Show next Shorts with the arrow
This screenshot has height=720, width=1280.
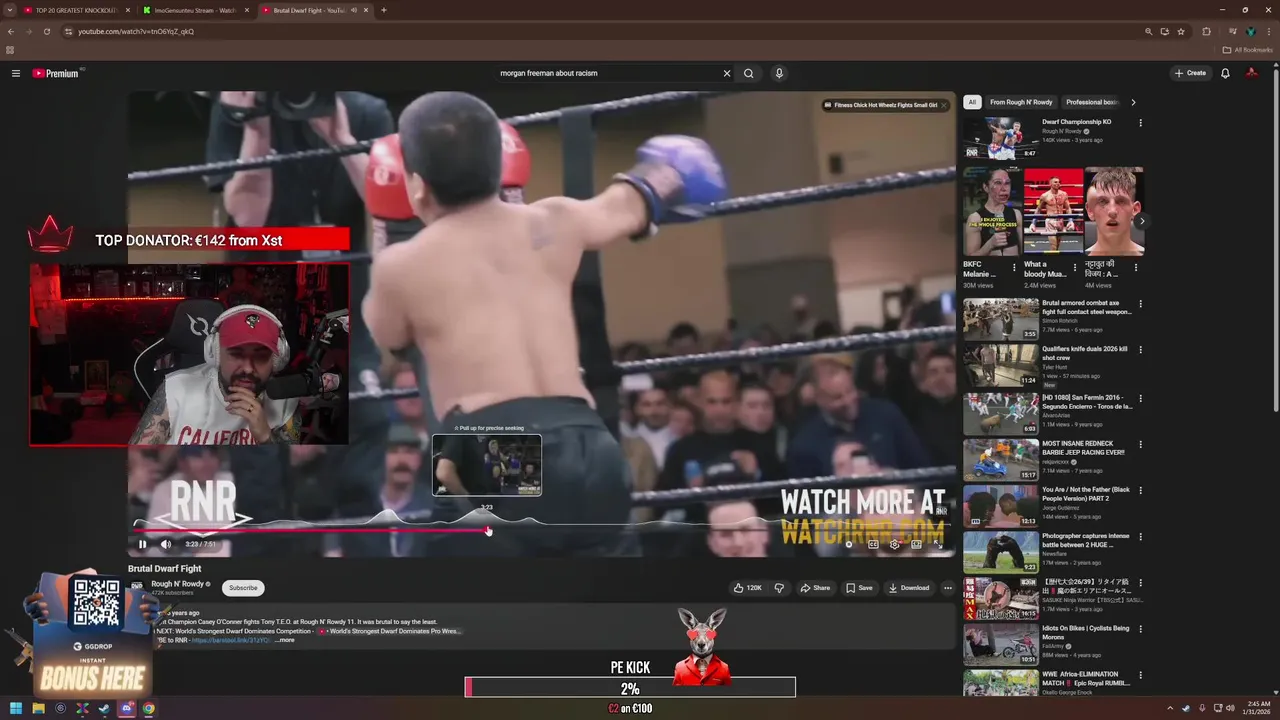point(1141,221)
